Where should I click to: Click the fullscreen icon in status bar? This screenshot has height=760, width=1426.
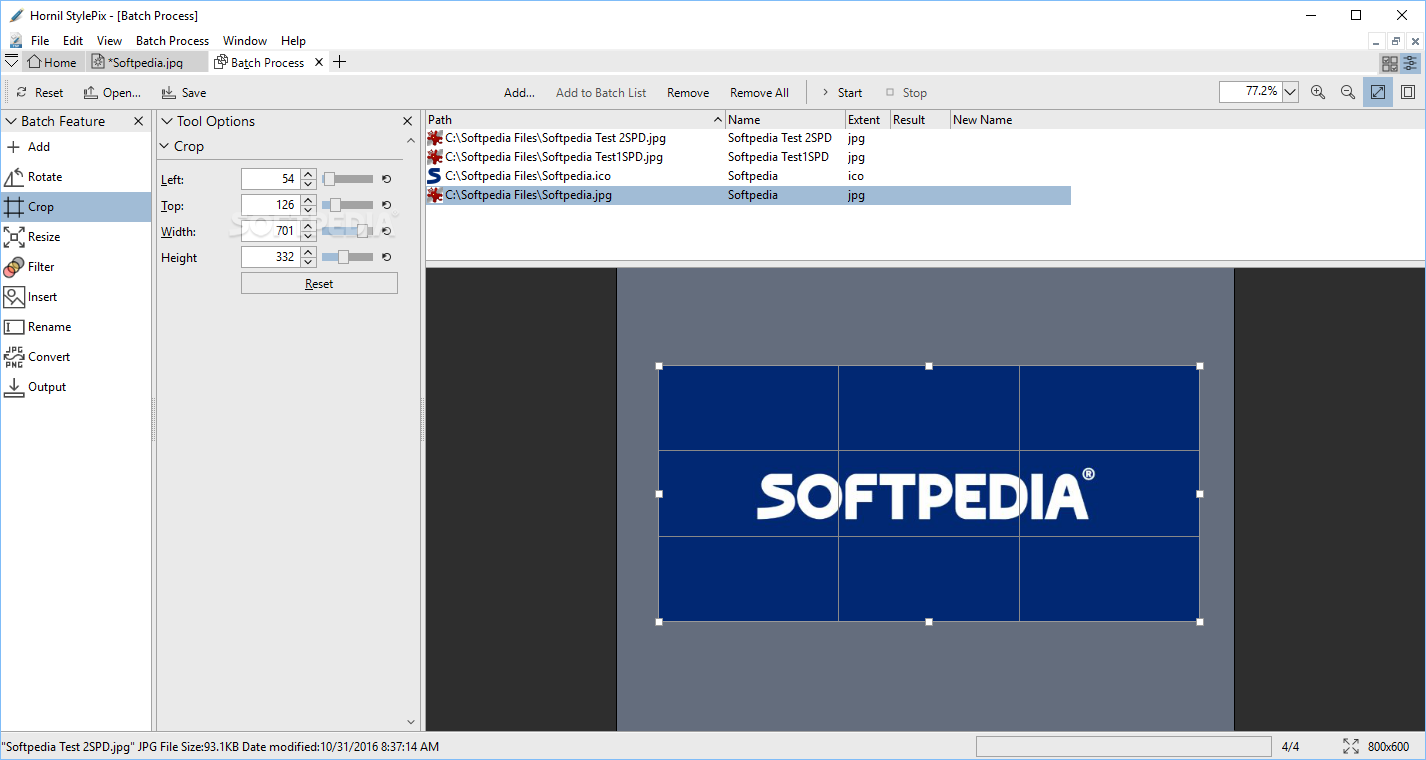click(x=1351, y=746)
